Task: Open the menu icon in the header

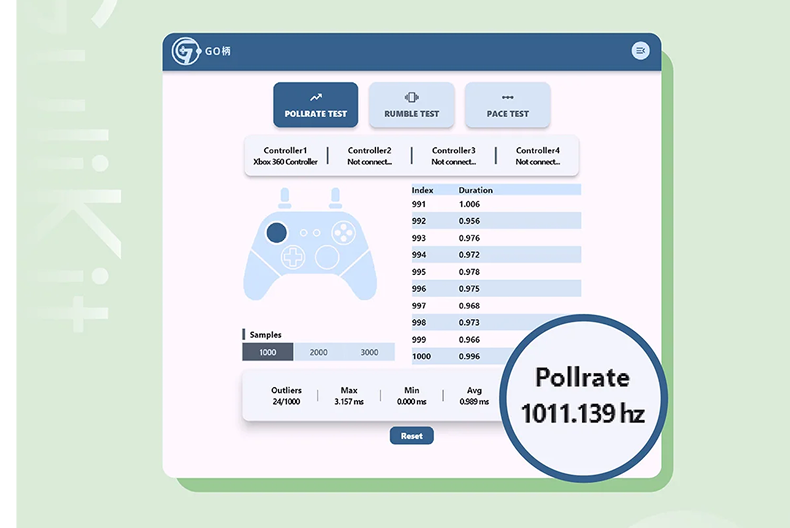Action: [640, 51]
